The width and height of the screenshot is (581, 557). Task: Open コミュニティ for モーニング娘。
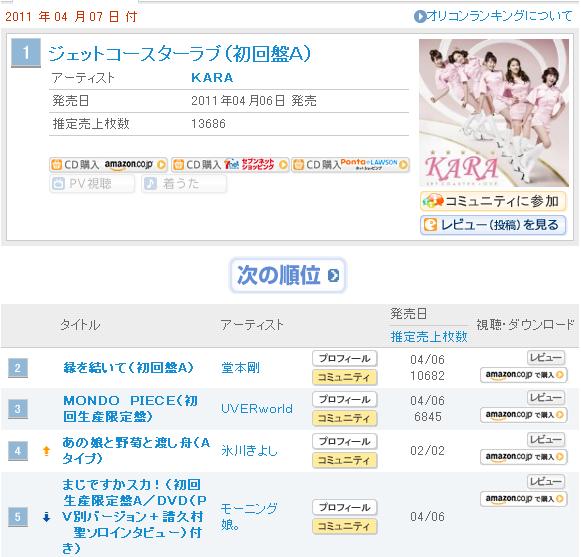coord(345,527)
